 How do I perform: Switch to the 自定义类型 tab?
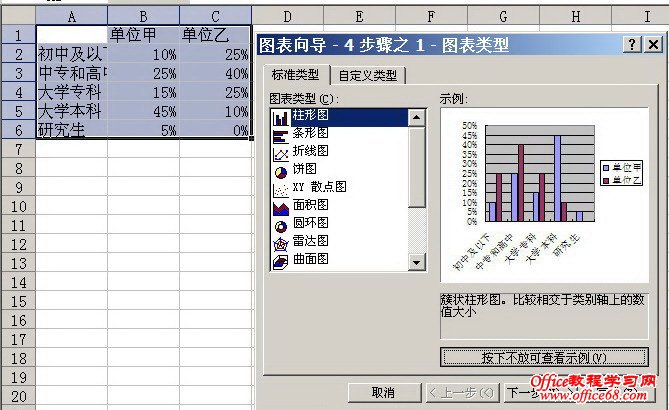coord(368,76)
